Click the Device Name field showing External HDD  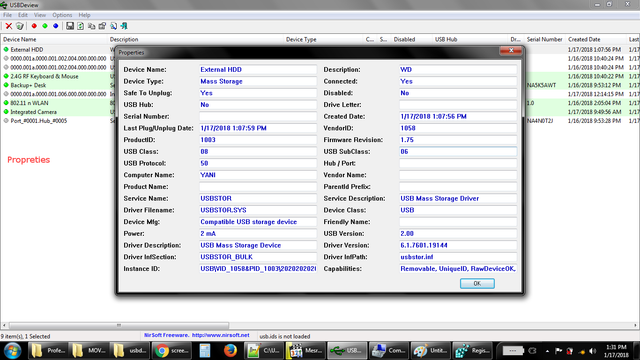[258, 70]
